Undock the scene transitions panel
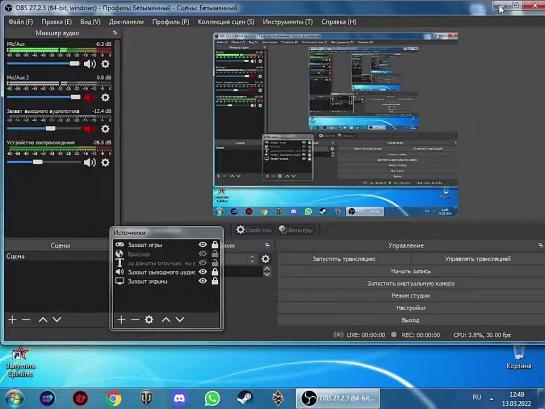This screenshot has height=409, width=545. point(267,245)
